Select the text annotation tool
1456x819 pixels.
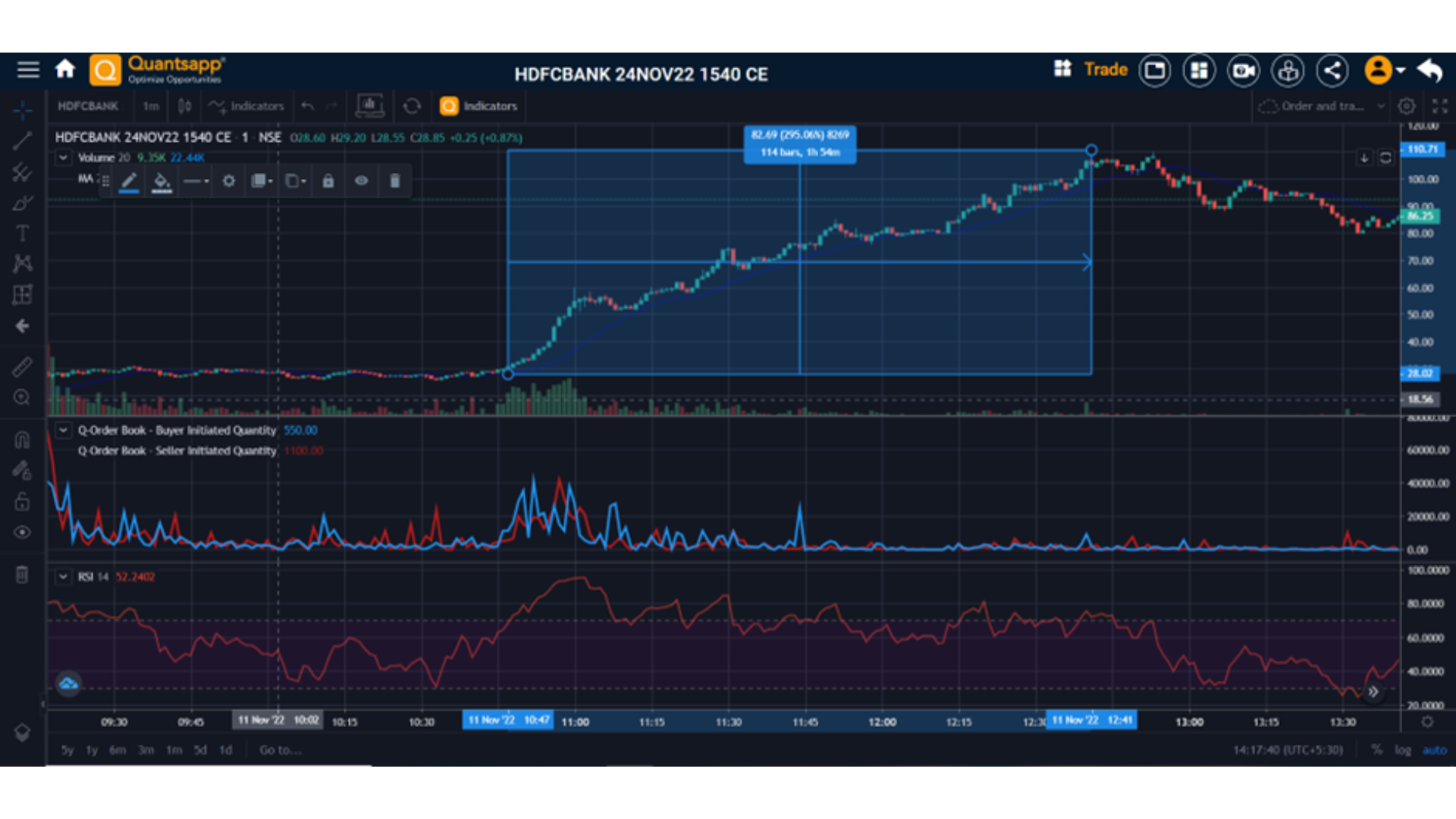[22, 234]
